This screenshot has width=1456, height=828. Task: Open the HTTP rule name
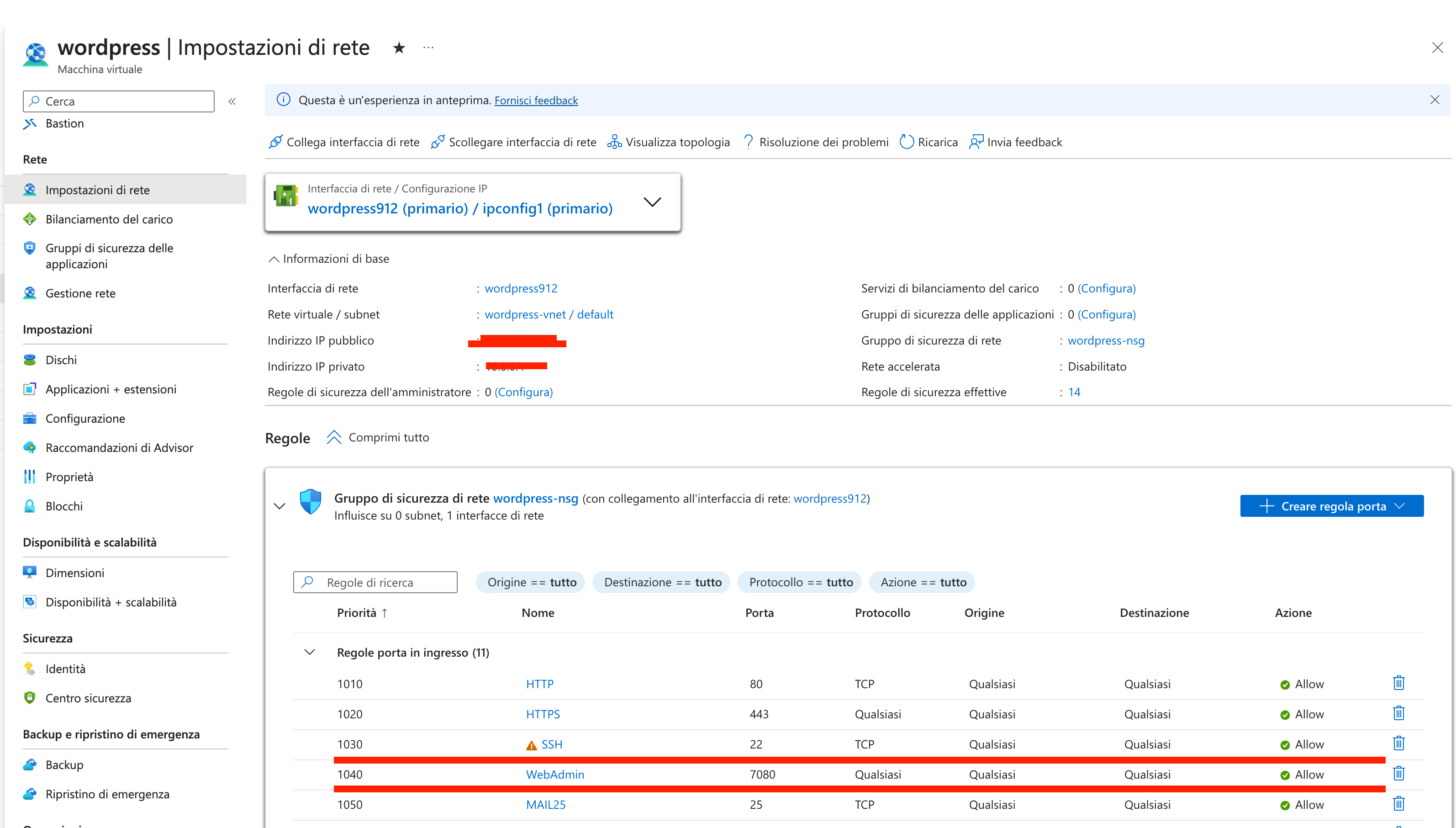tap(539, 684)
